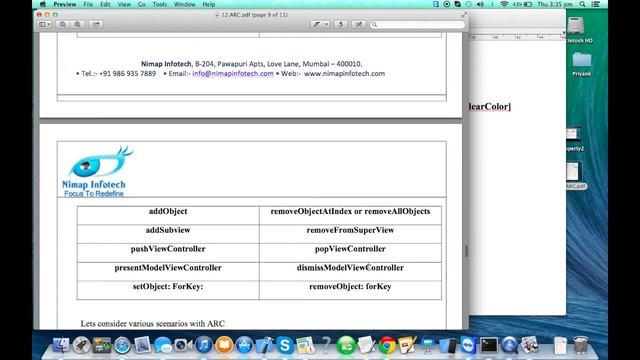Click the Preview search field
This screenshot has height=360, width=640.
pos(417,24)
